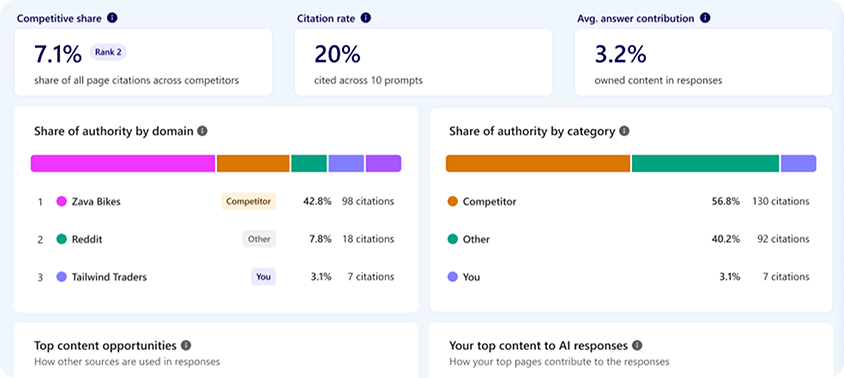
Task: Open the Tailwind Traders domain name
Action: click(x=109, y=277)
